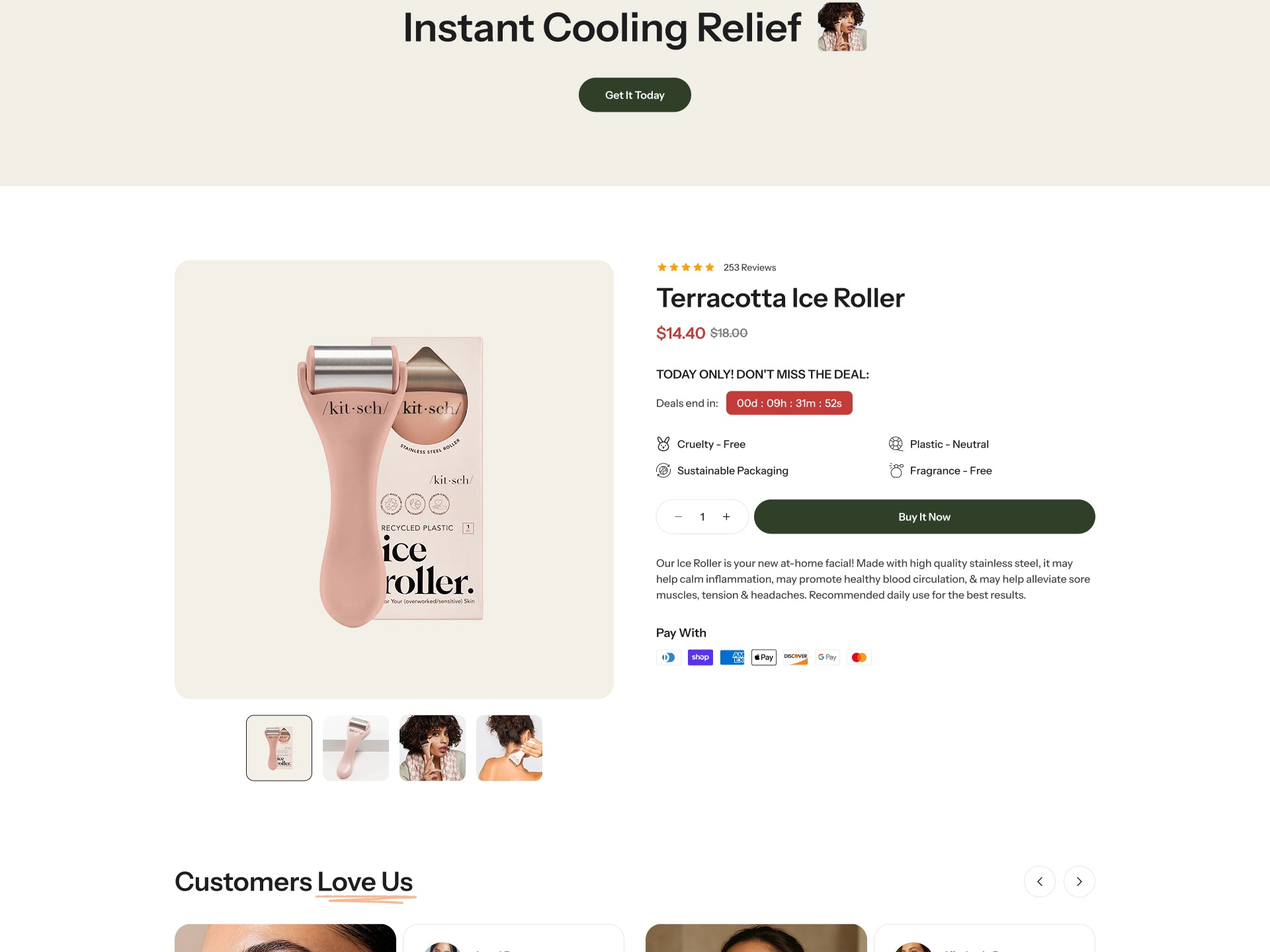Screen dimensions: 1270x952
Task: Select the woman's face thumbnail image
Action: [433, 748]
